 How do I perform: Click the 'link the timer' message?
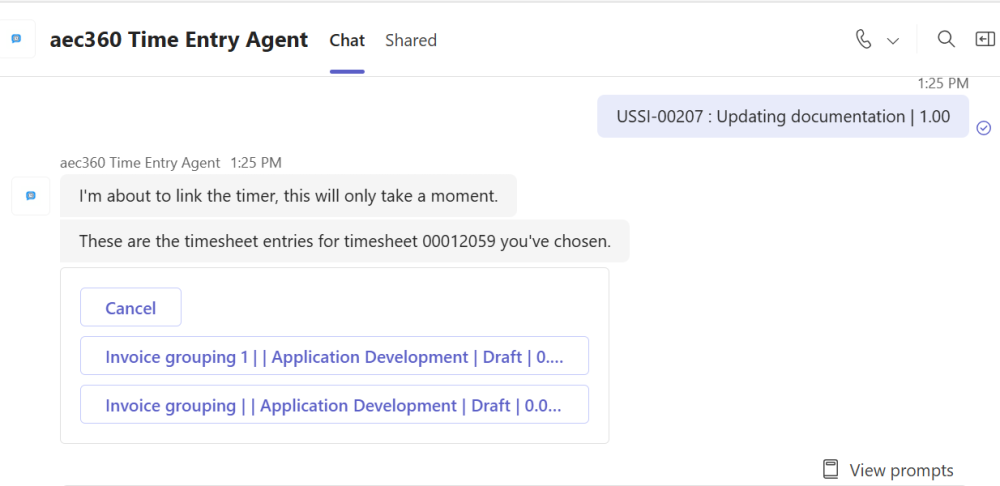coord(288,196)
